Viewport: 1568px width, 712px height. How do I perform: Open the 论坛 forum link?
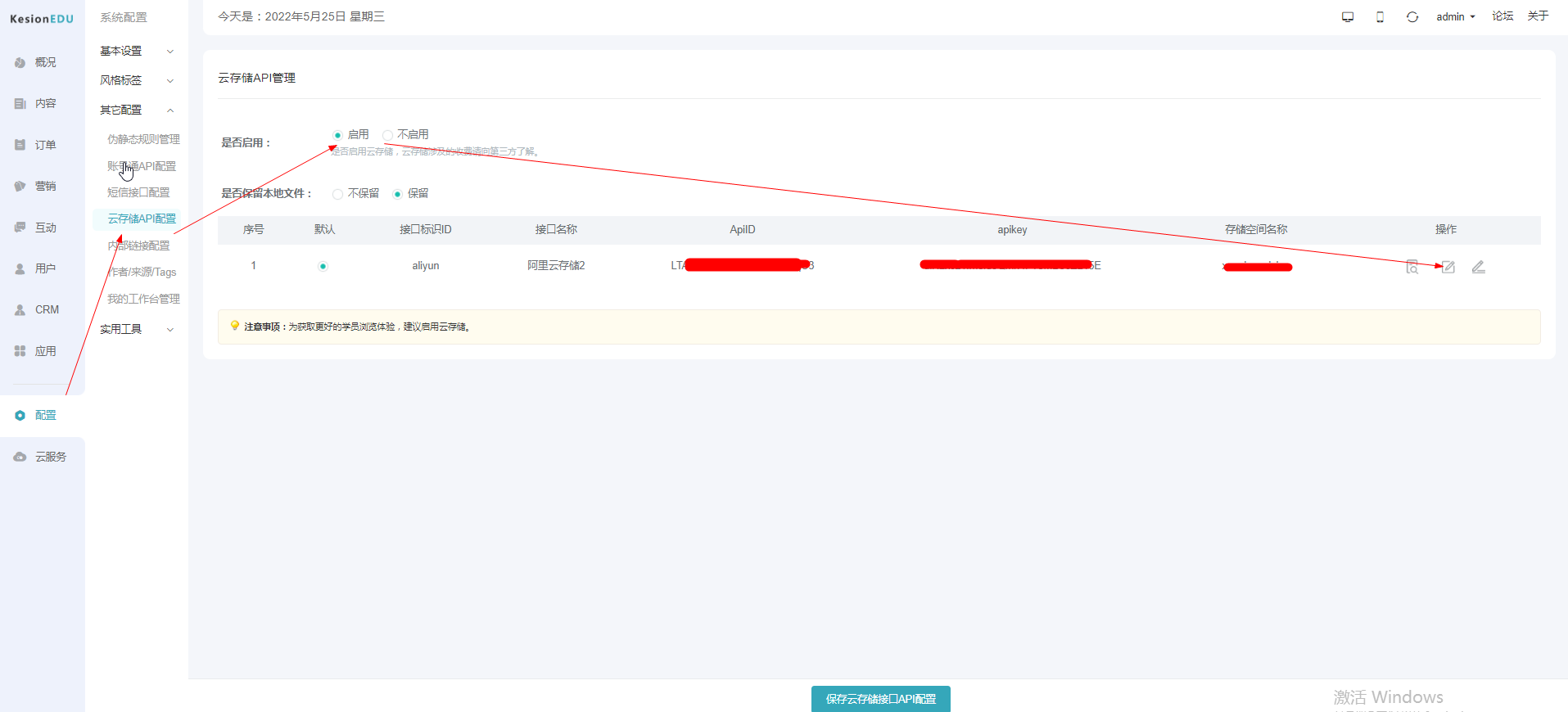[1502, 16]
